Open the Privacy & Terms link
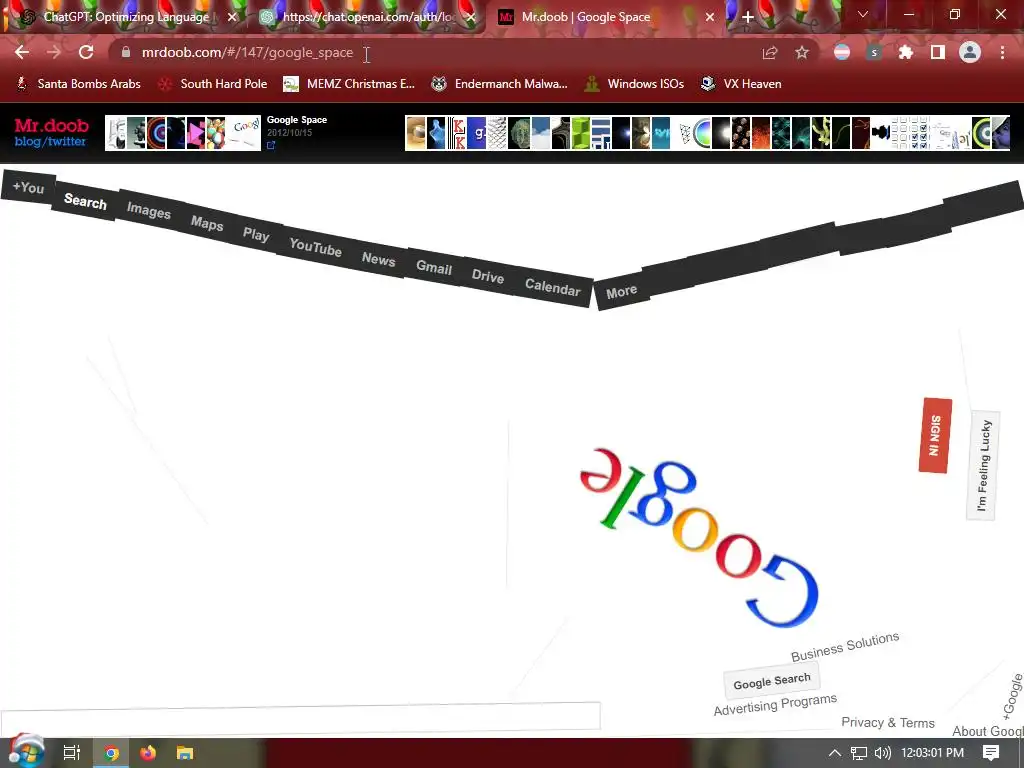 click(x=888, y=722)
